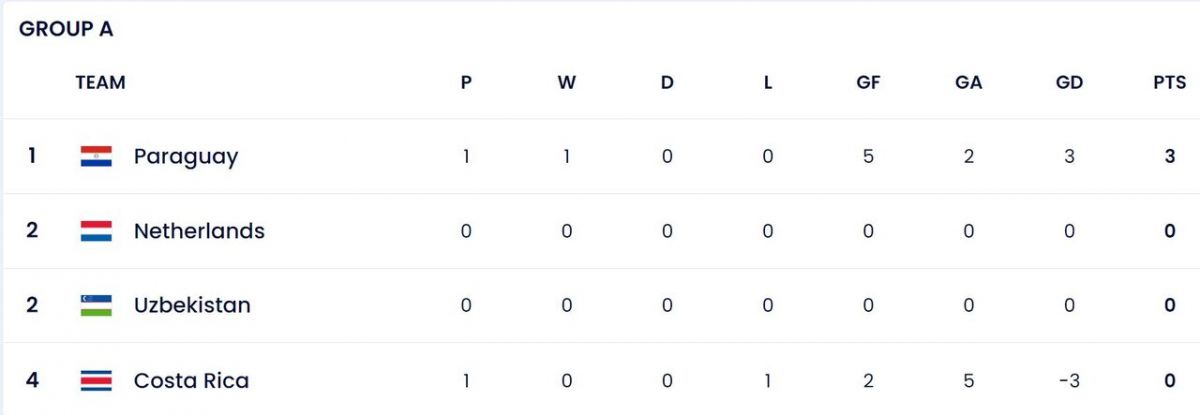
Task: Click the Uzbekistan flag icon
Action: pos(96,305)
